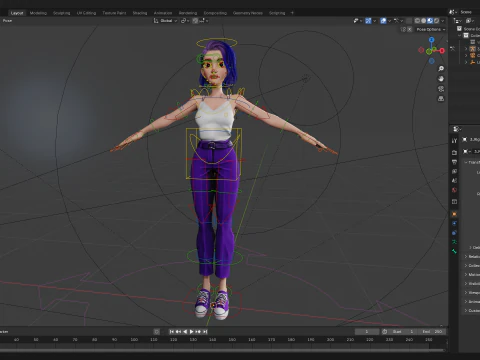This screenshot has height=360, width=480.
Task: Jump to the last frame
Action: (x=205, y=332)
